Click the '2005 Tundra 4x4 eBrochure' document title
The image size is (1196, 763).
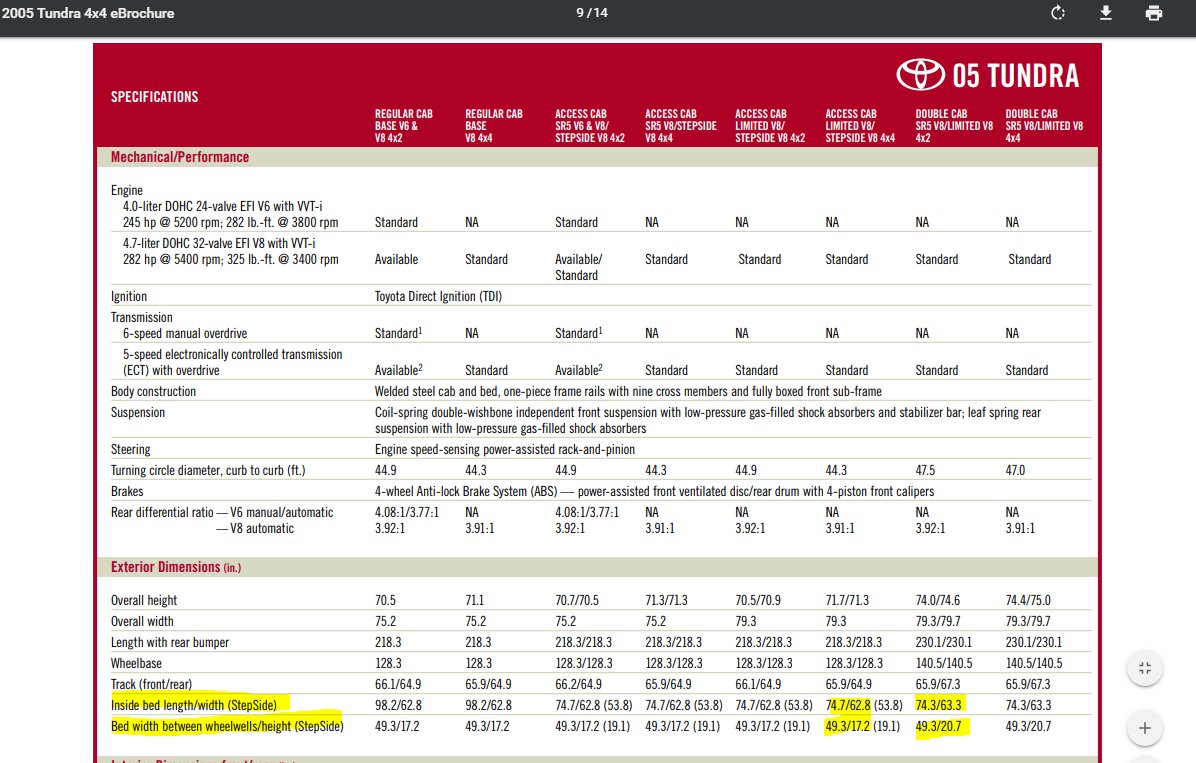(x=88, y=13)
